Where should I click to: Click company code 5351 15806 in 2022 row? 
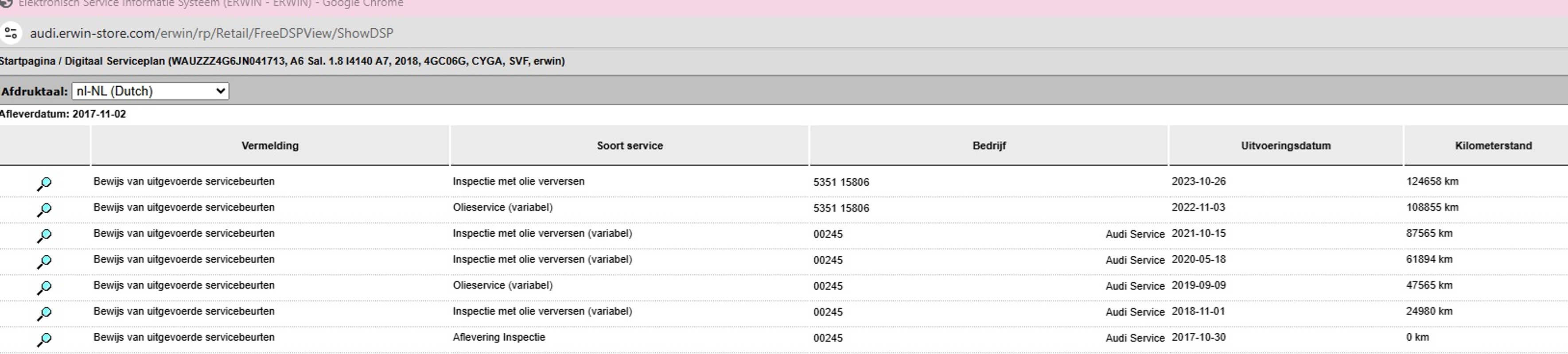point(841,208)
